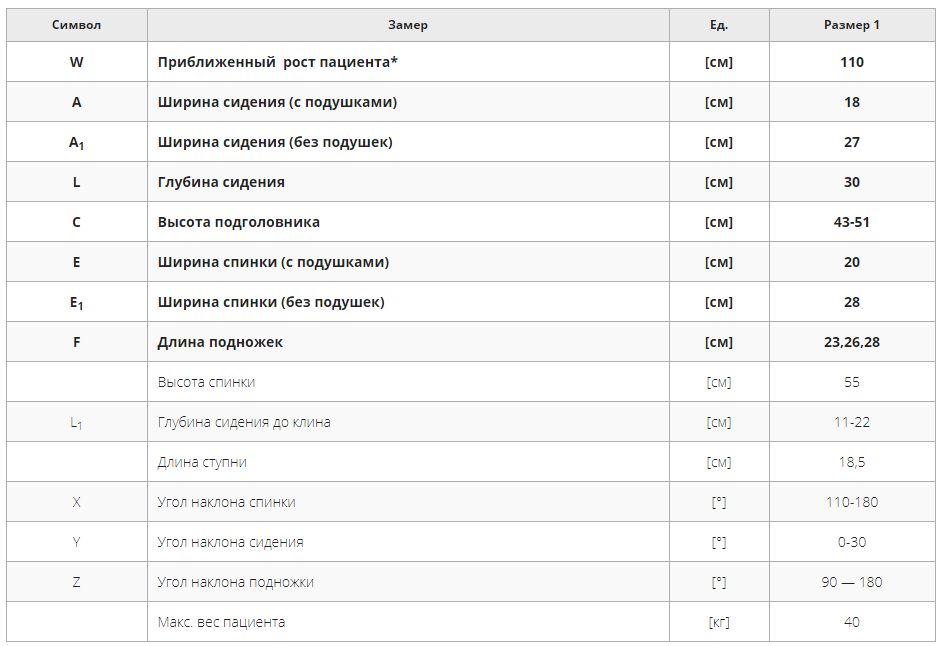
Task: Click the "Замер" column header
Action: coord(408,25)
